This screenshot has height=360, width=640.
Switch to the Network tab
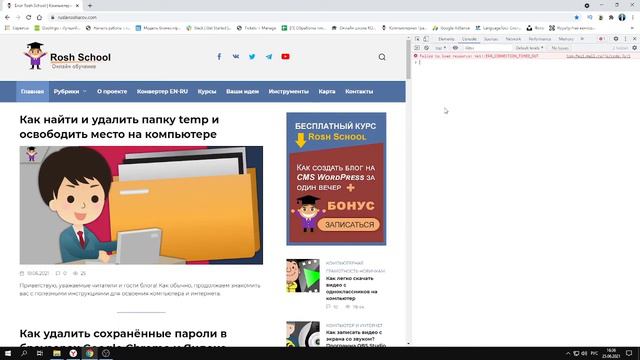tap(513, 39)
